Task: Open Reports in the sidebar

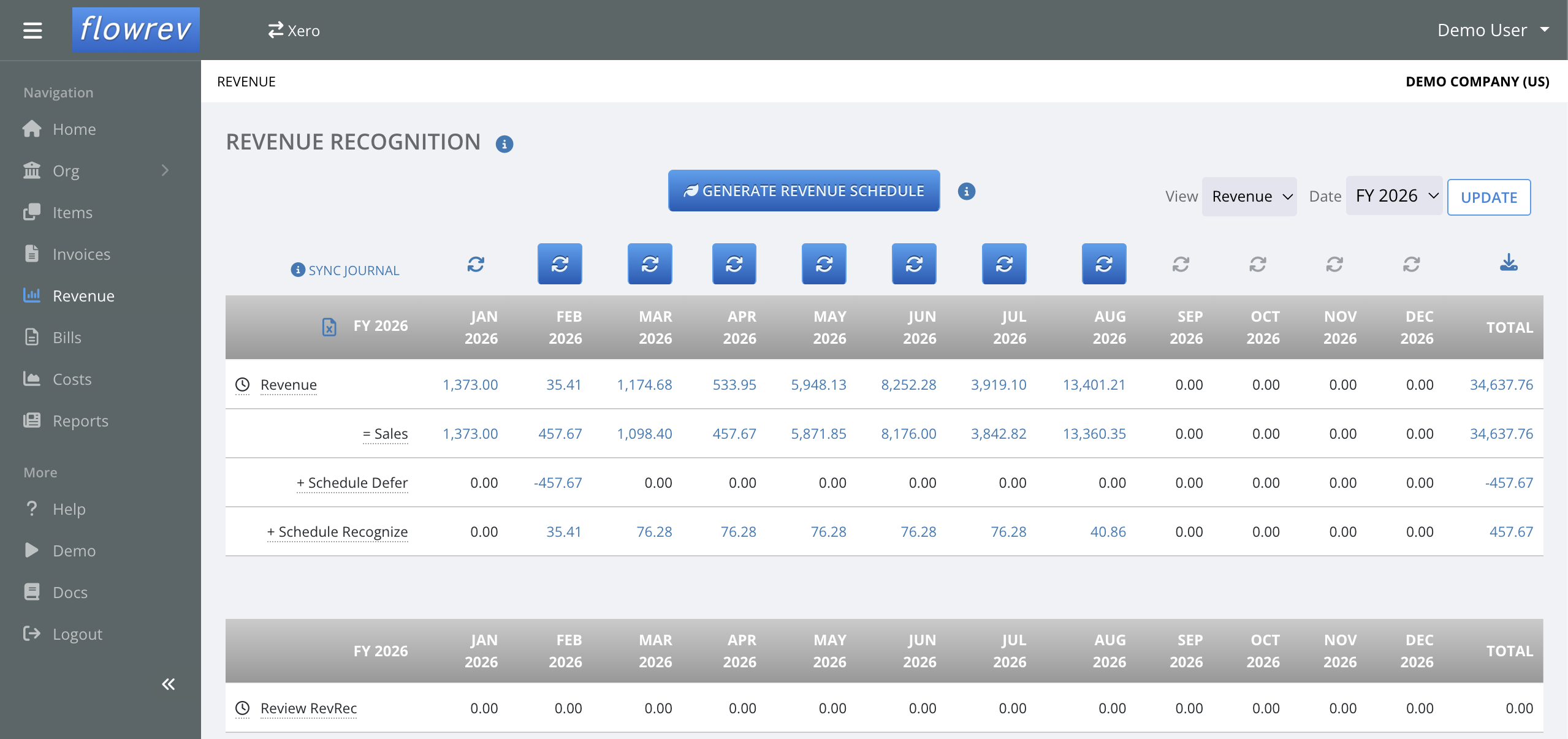Action: (x=80, y=421)
